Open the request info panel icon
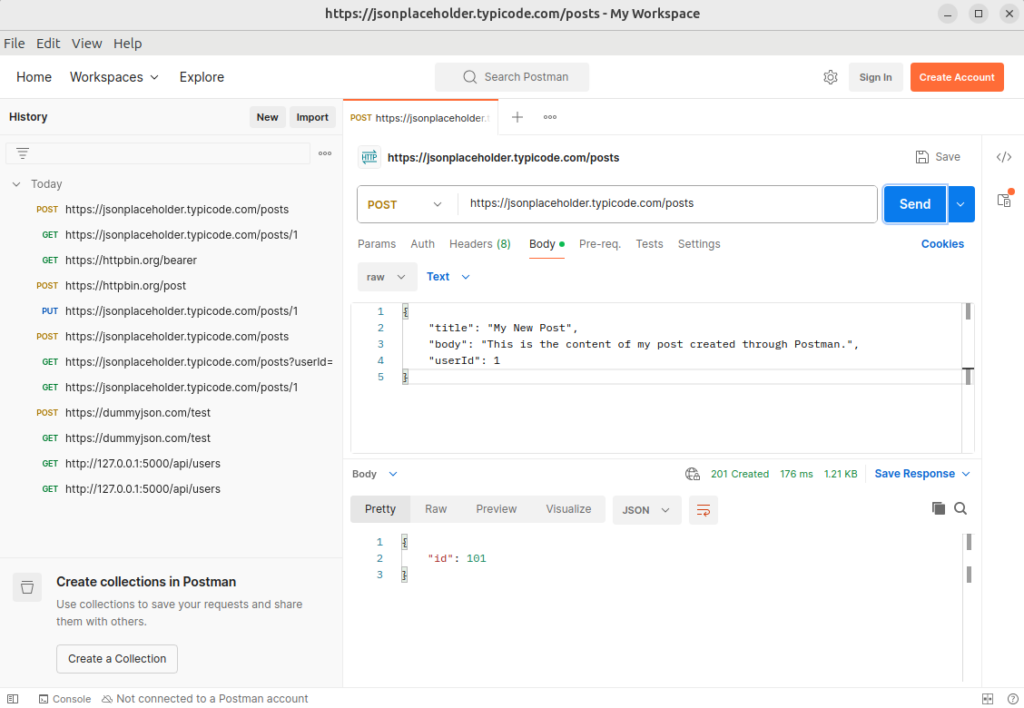Screen dimensions: 1024x708 point(1004,199)
